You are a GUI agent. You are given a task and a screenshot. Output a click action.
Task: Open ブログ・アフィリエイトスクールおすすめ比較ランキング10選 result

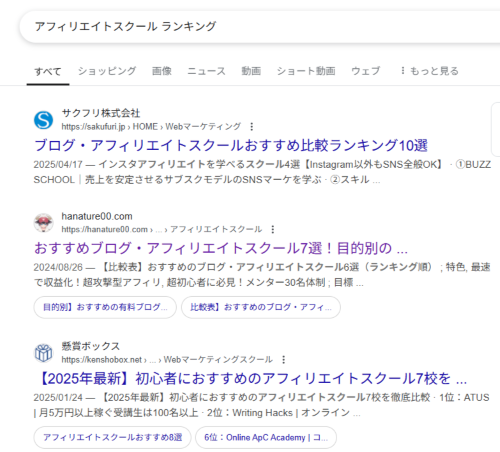[x=231, y=145]
